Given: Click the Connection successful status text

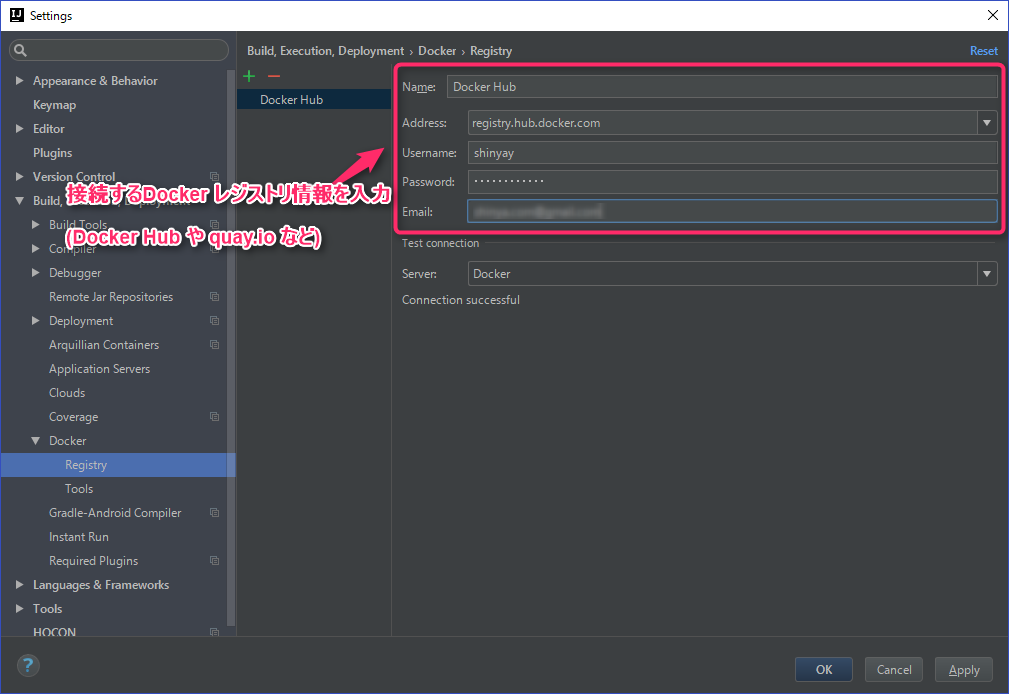Looking at the screenshot, I should coord(461,300).
